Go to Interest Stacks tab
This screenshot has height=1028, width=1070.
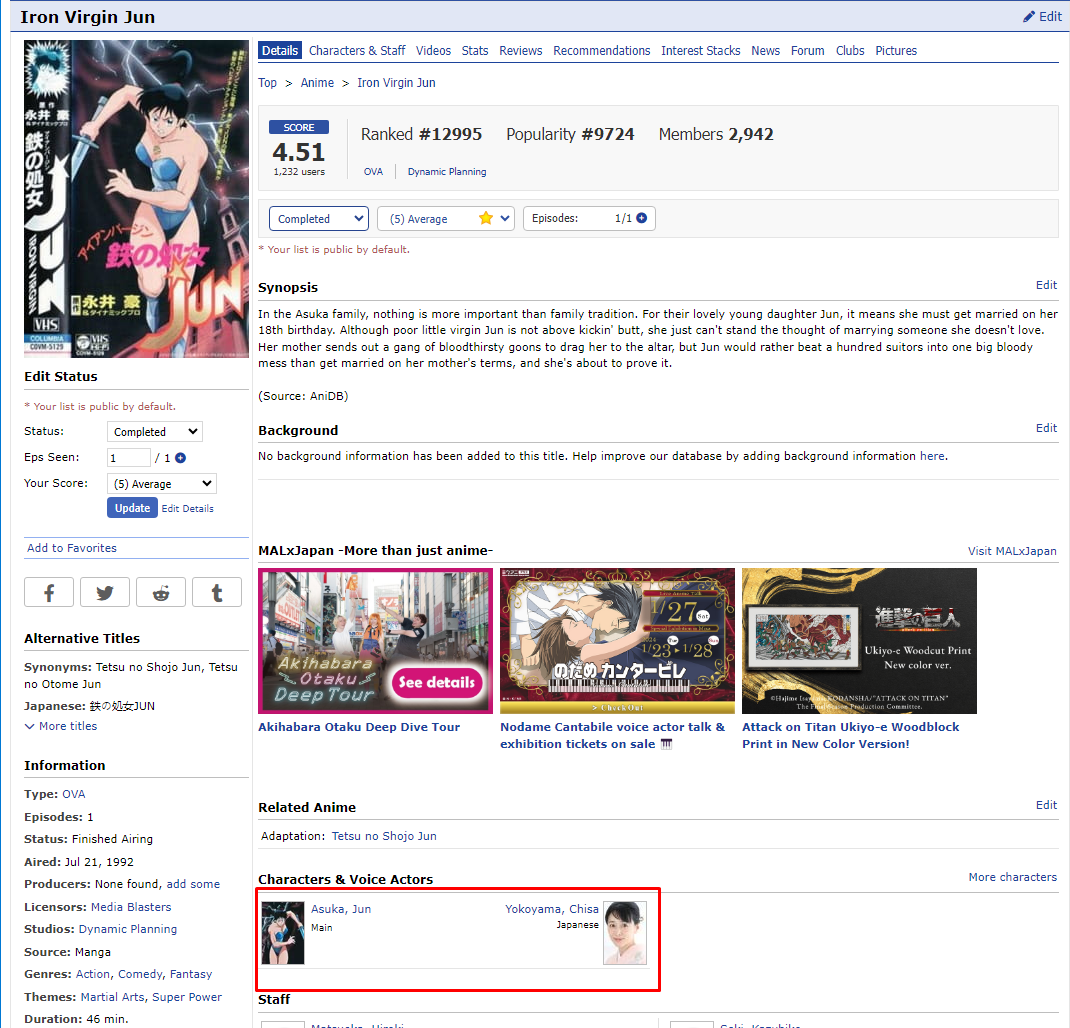tap(700, 51)
